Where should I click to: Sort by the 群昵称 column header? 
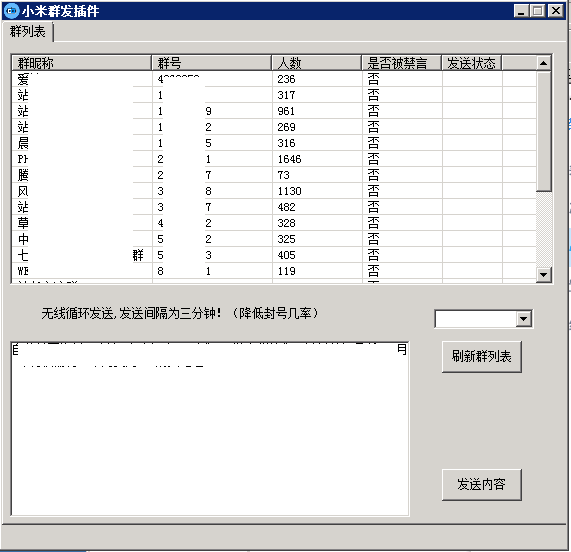click(82, 63)
